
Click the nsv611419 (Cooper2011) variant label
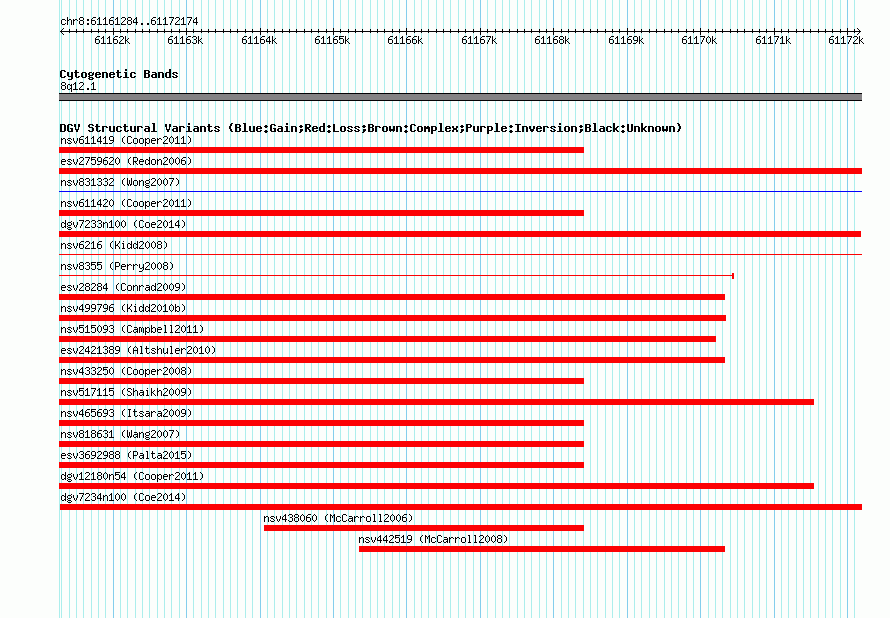click(126, 140)
